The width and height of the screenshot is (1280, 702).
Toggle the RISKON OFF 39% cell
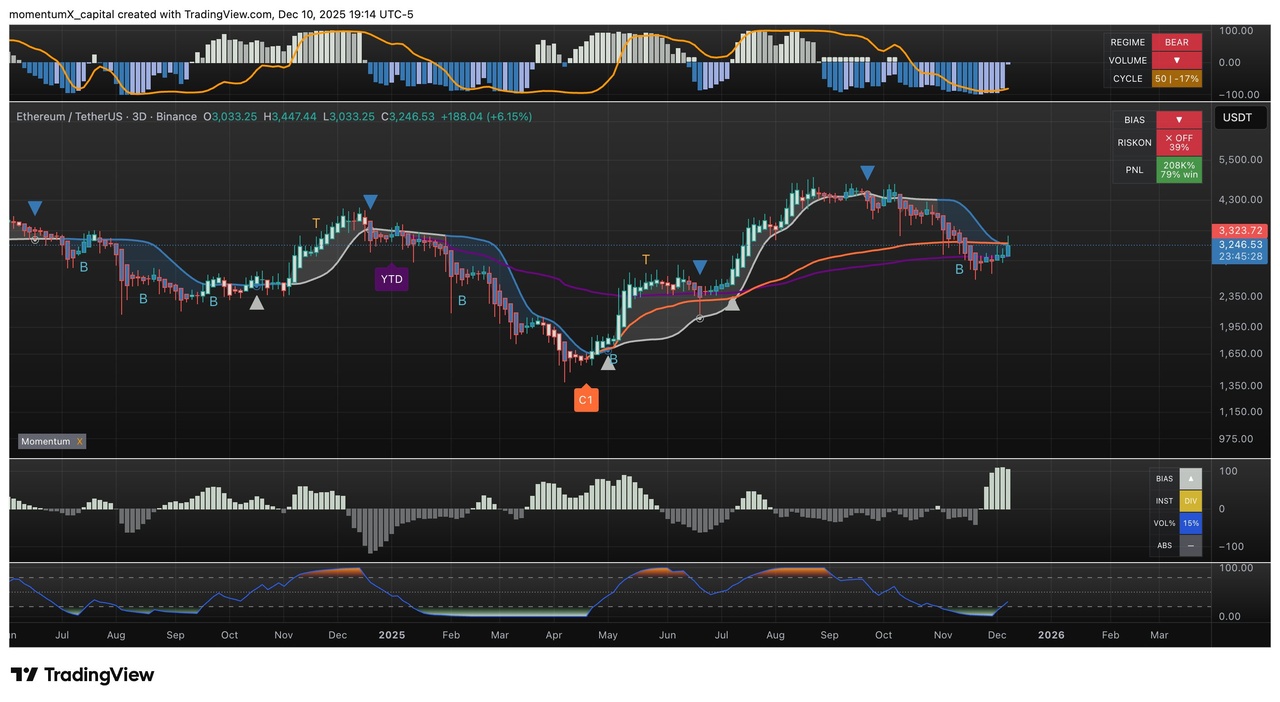pos(1178,143)
